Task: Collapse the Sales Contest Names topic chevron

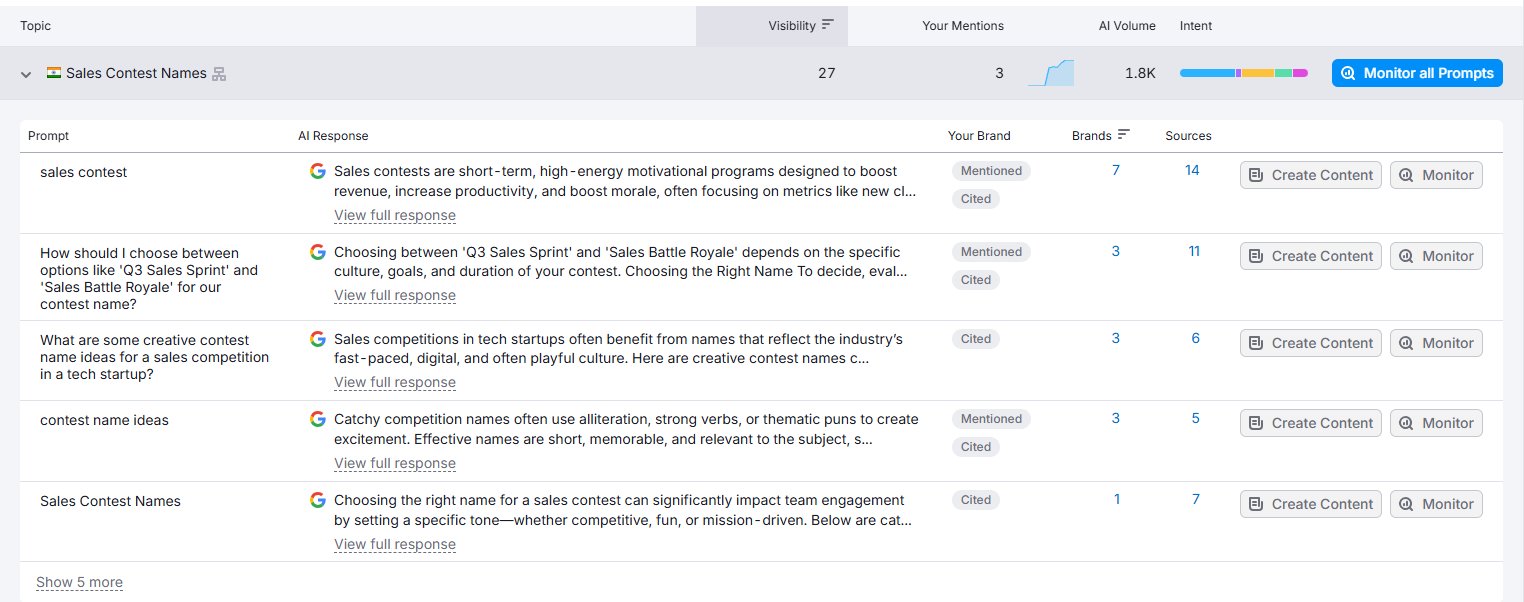Action: click(x=25, y=73)
